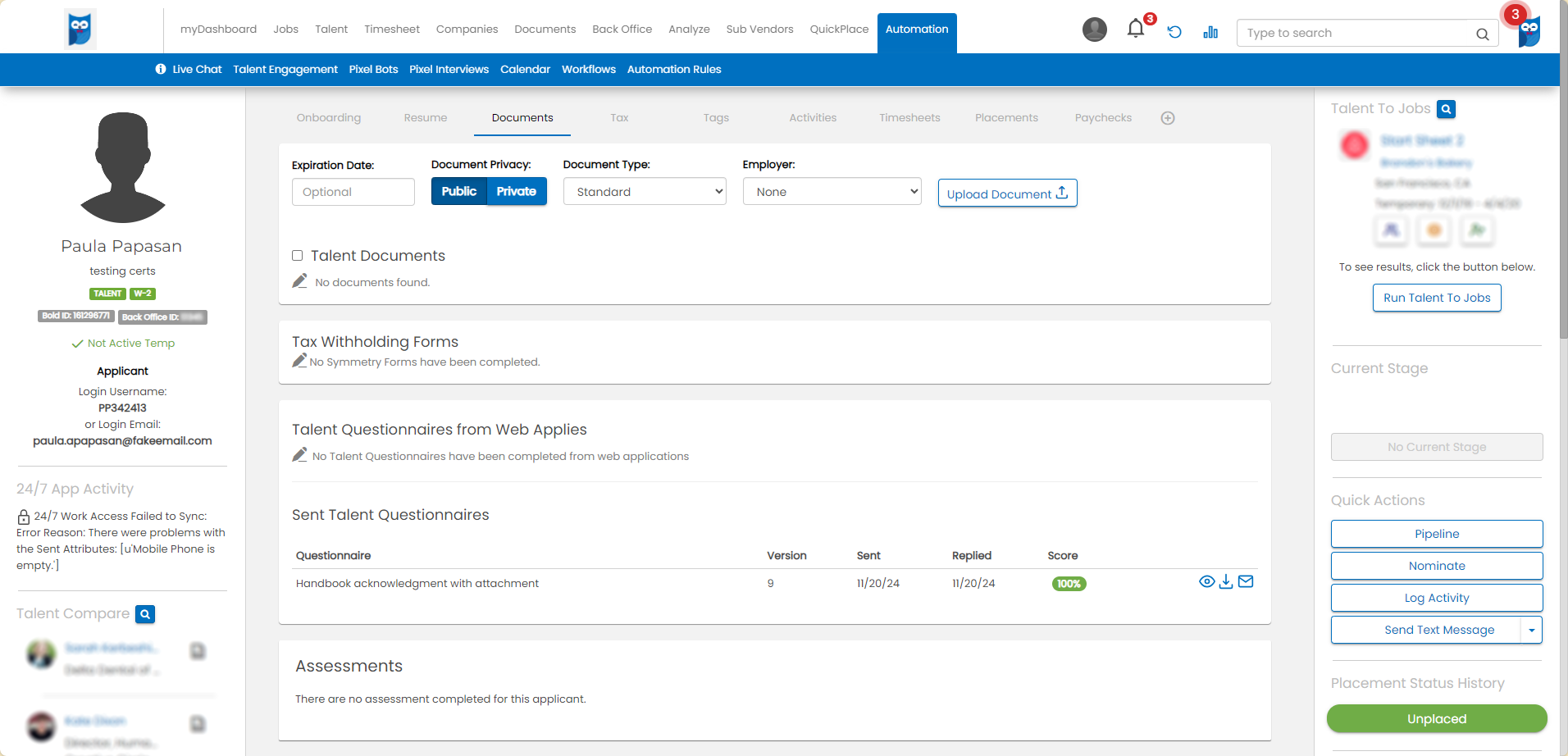This screenshot has height=756, width=1568.
Task: Open the Employer dropdown
Action: (832, 191)
